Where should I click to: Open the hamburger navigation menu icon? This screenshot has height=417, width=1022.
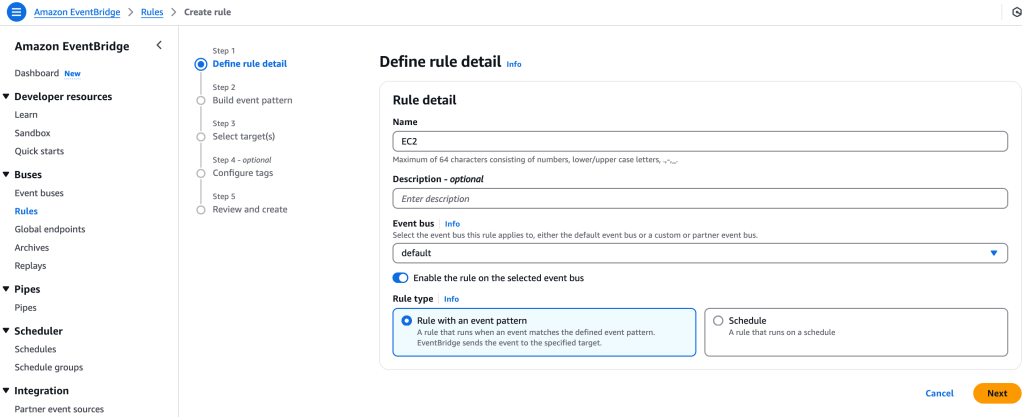click(15, 12)
